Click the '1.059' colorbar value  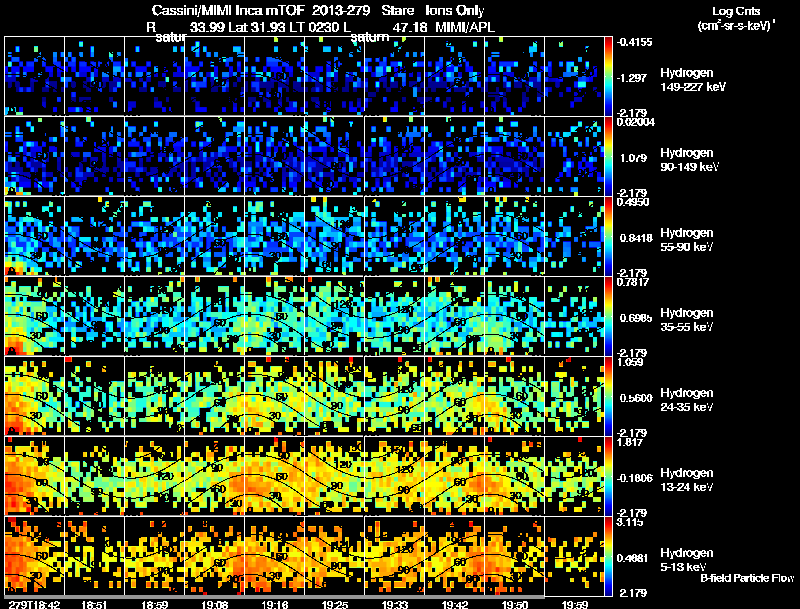click(x=630, y=363)
